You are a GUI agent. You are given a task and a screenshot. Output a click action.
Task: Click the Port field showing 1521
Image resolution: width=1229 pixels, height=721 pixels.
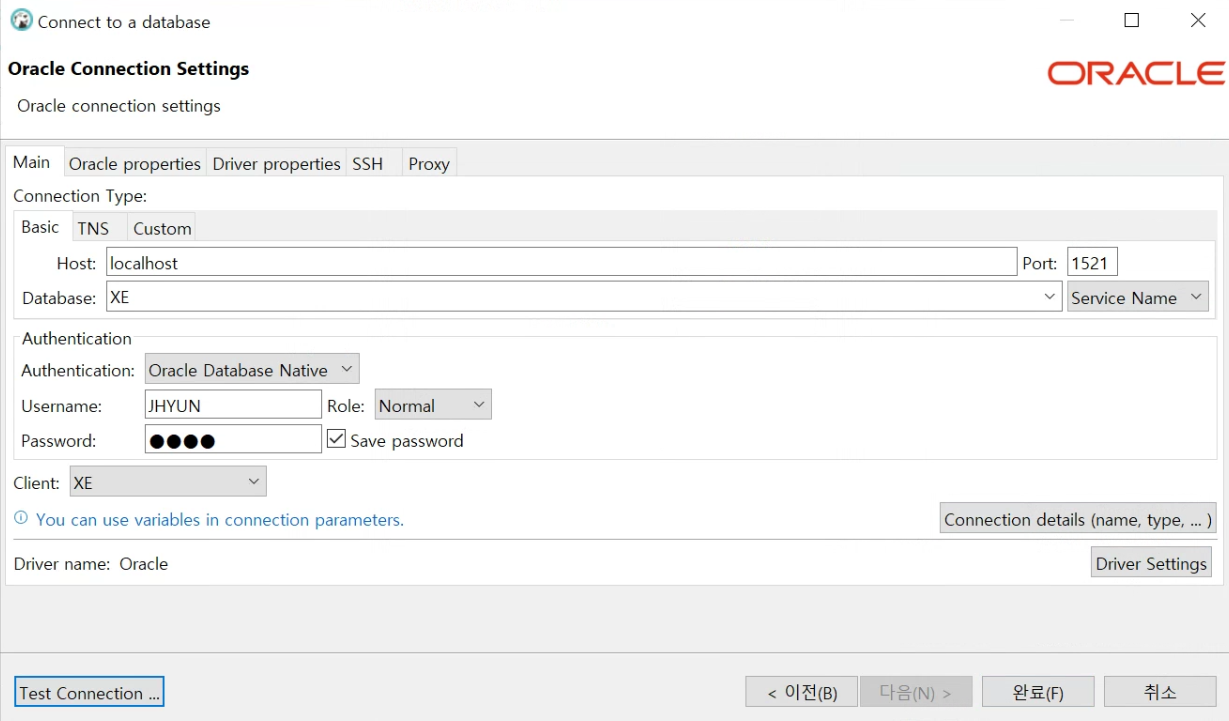click(1092, 263)
